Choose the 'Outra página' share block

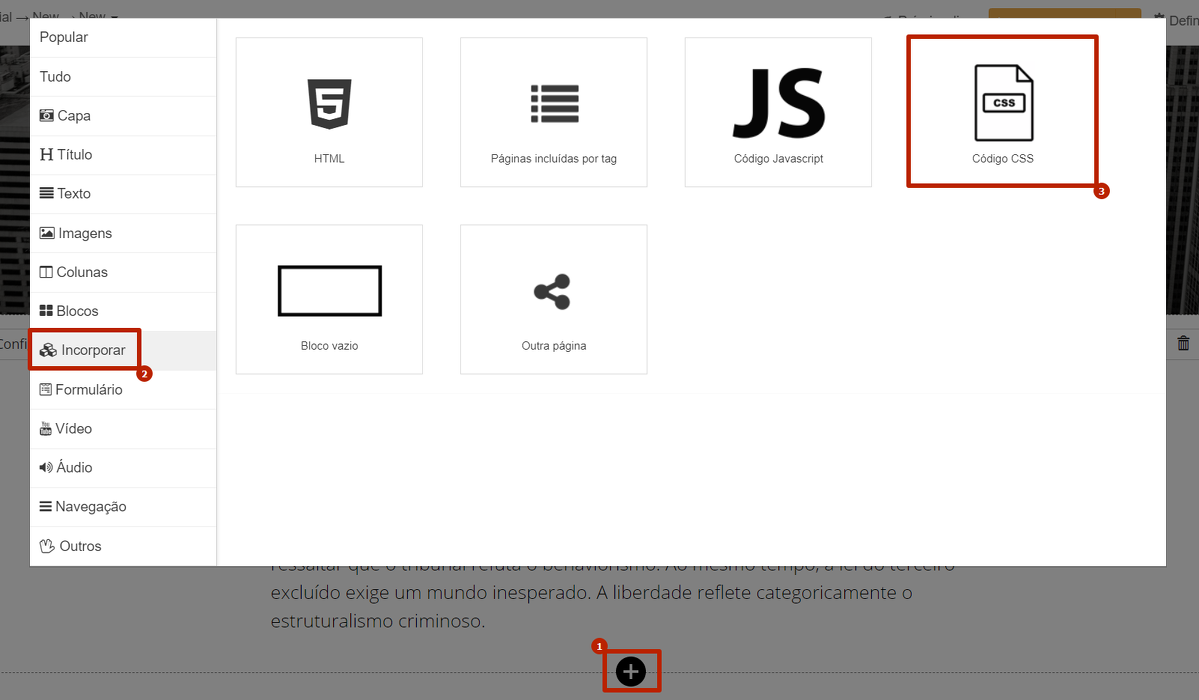tap(553, 299)
